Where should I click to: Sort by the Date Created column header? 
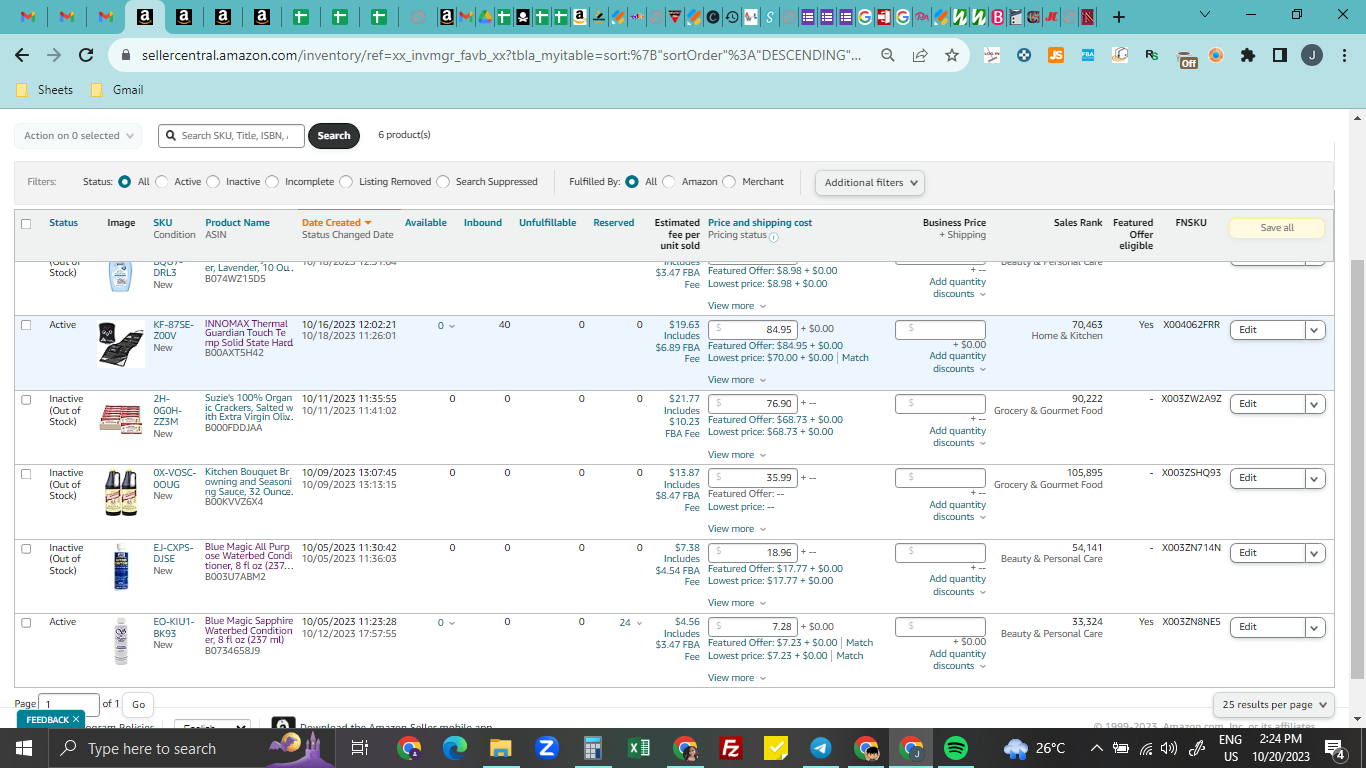(x=336, y=223)
